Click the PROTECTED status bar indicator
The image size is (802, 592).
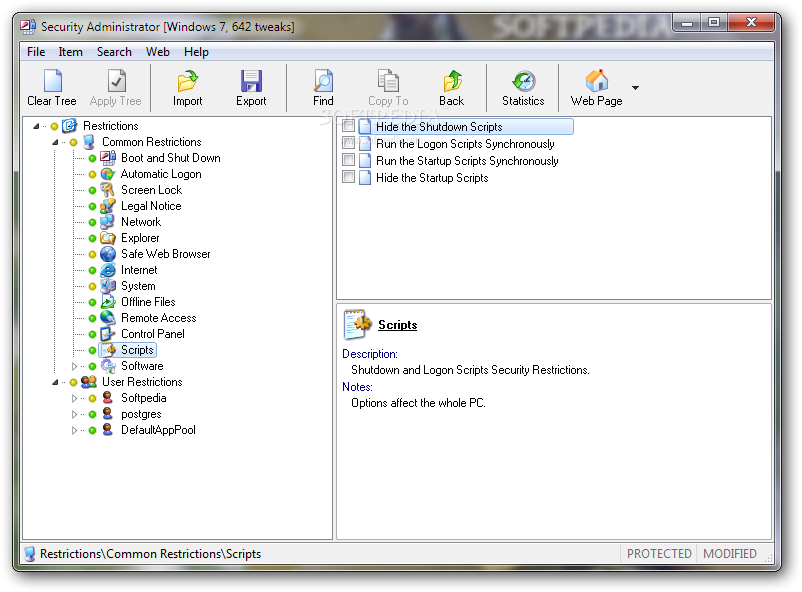point(659,554)
